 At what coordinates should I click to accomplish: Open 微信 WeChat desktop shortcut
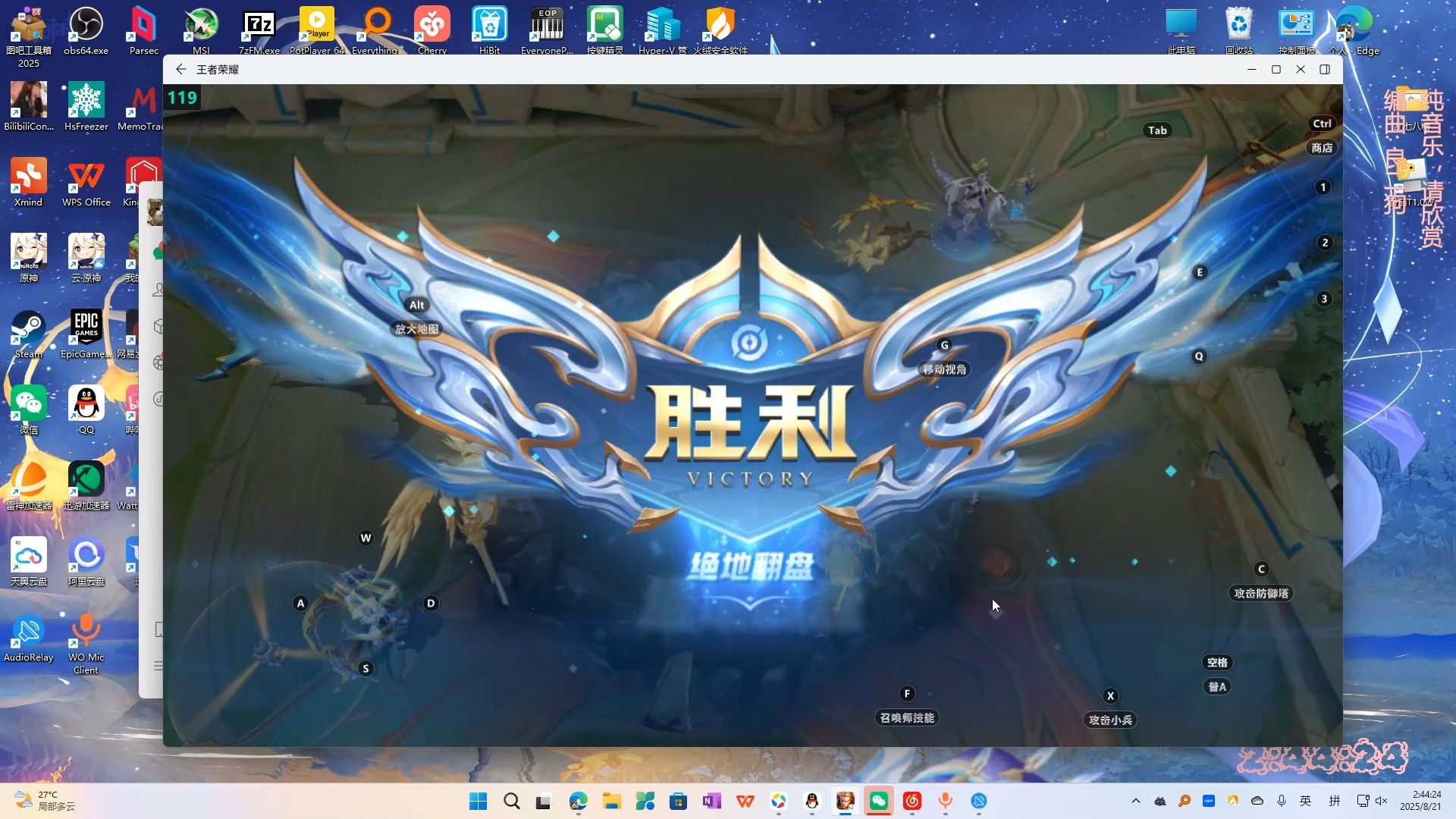point(28,411)
